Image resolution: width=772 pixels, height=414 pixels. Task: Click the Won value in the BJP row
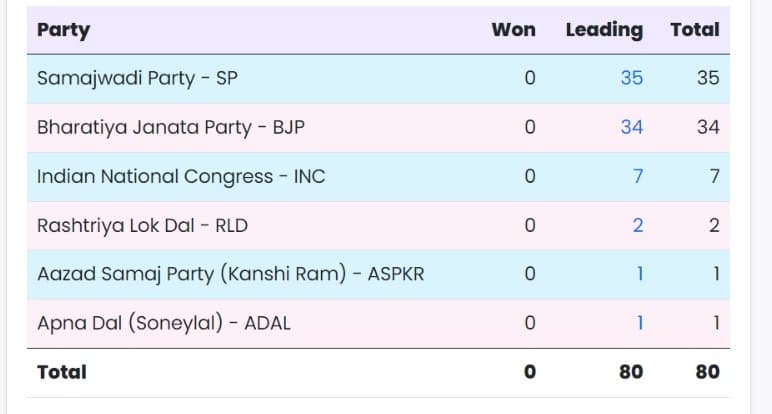click(530, 127)
